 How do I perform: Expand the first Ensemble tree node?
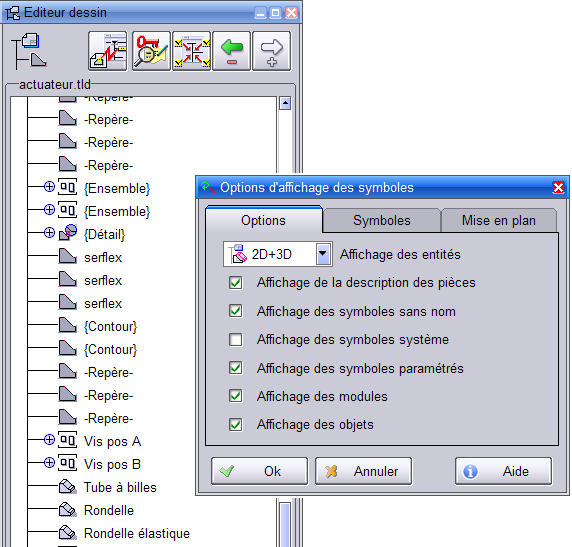(49, 187)
